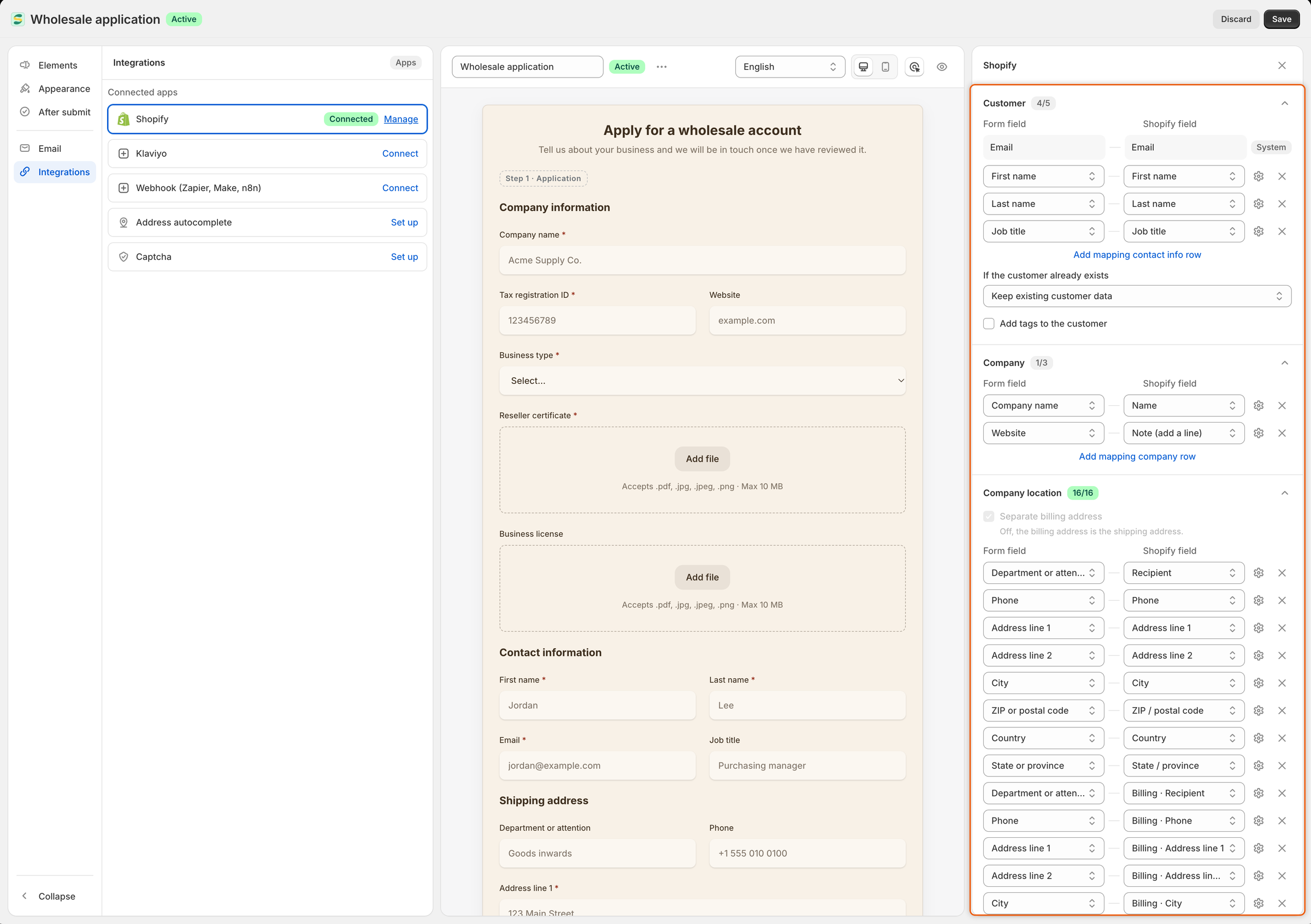Collapse the Customer section
The width and height of the screenshot is (1311, 924).
coord(1284,103)
